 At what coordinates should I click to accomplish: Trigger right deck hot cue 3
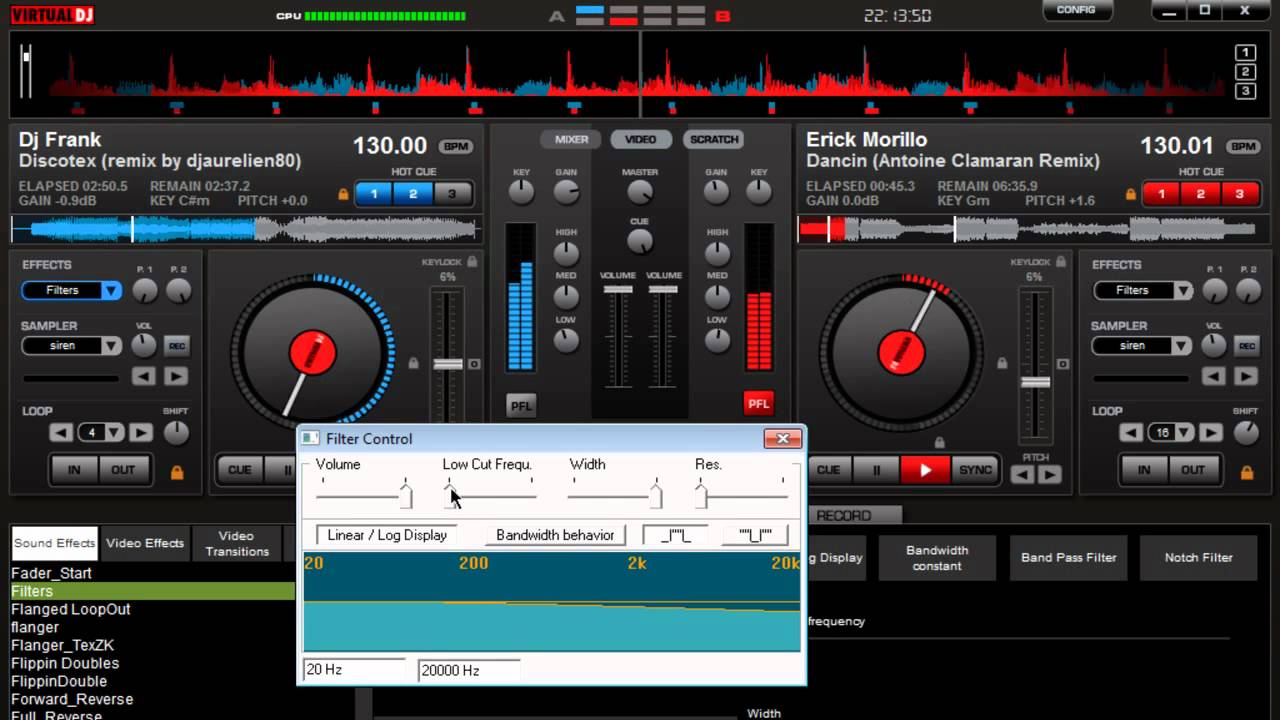[1240, 194]
